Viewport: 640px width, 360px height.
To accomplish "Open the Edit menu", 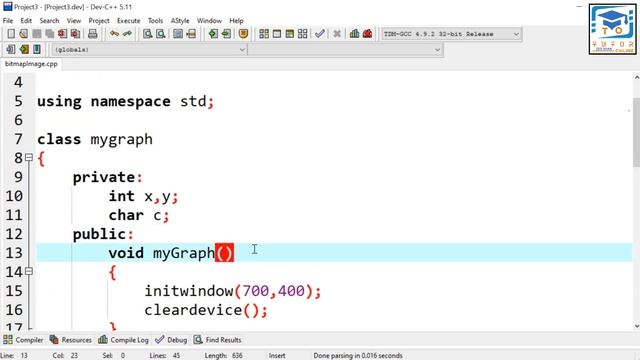I will [26, 20].
